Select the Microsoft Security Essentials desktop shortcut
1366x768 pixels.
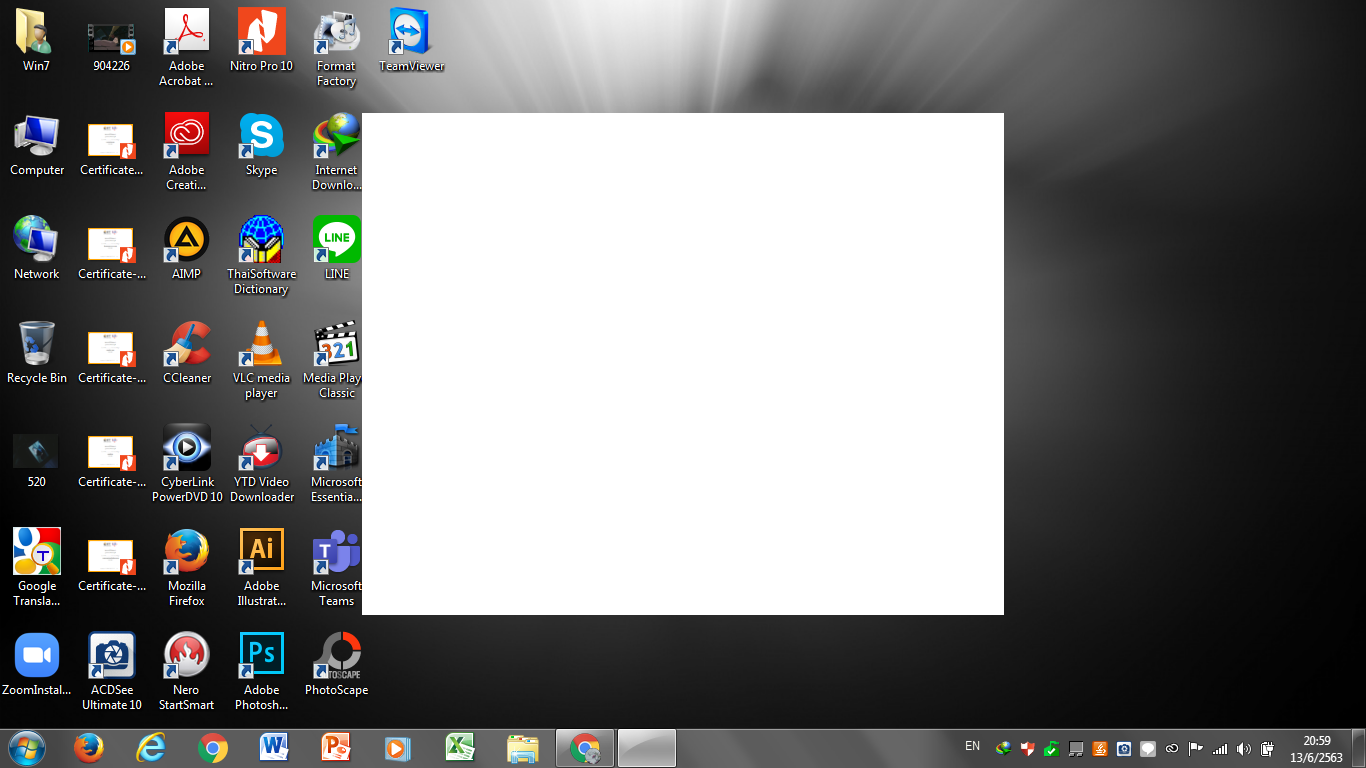click(336, 463)
